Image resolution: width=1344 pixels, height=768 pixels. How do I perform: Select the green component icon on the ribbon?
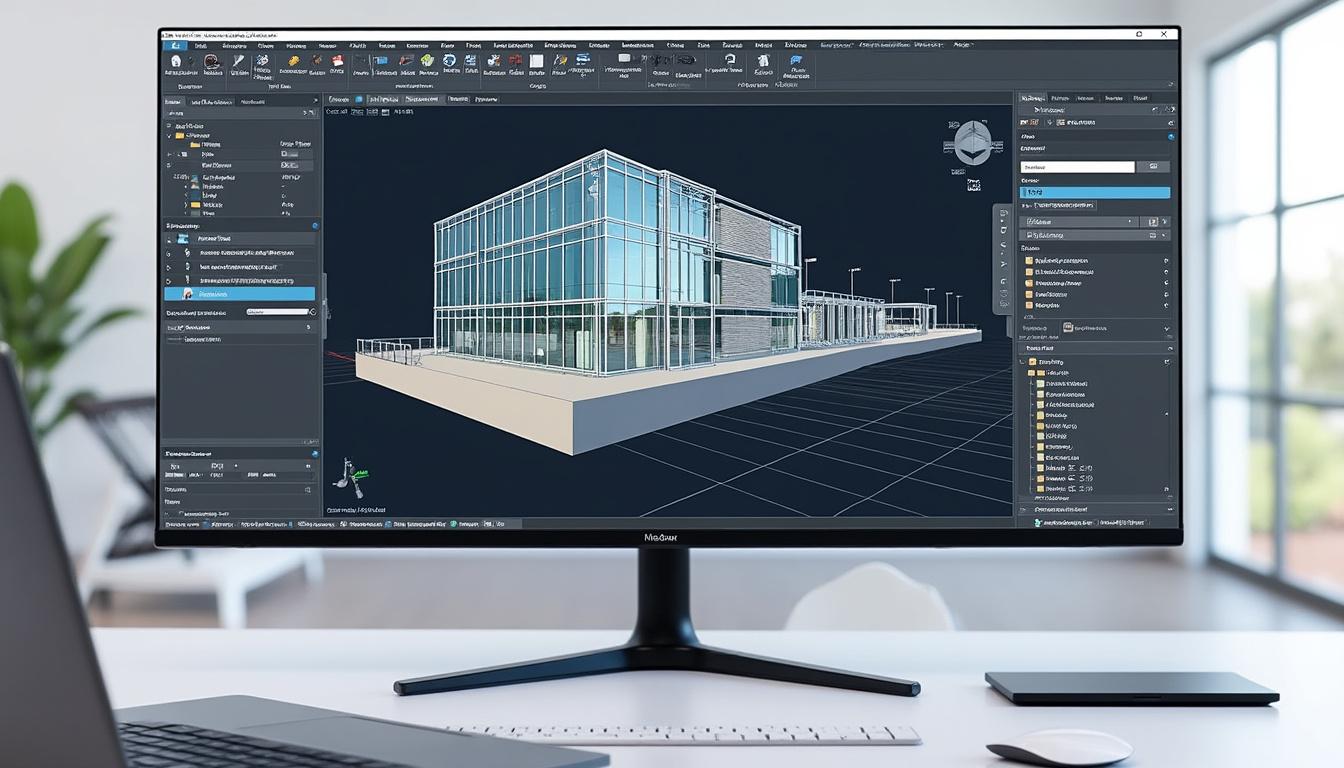[425, 61]
